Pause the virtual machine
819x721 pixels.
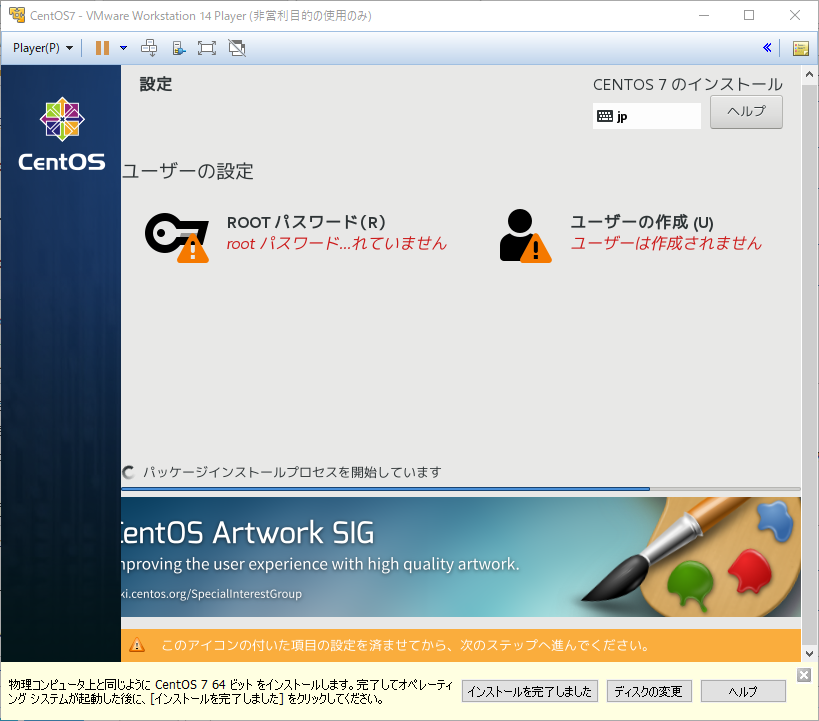point(102,48)
